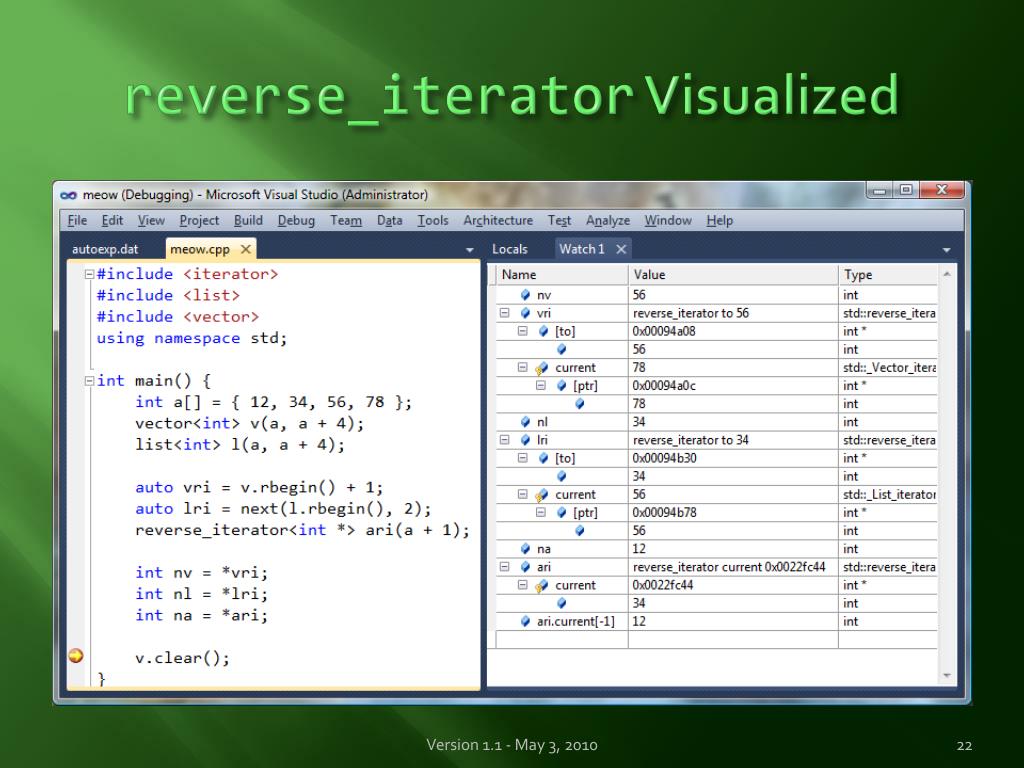Click the Name column header

point(562,275)
